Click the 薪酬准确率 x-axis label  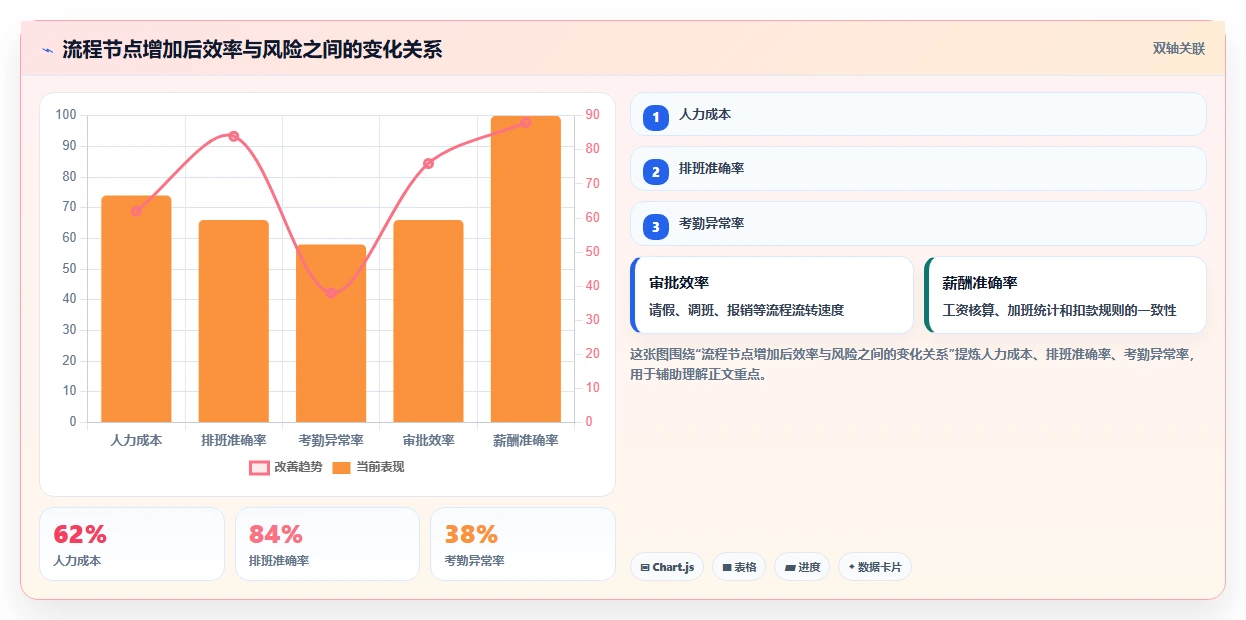click(525, 440)
